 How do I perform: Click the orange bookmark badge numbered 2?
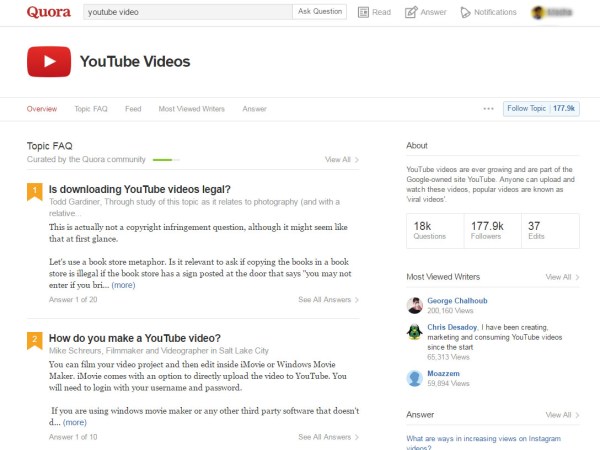point(34,341)
